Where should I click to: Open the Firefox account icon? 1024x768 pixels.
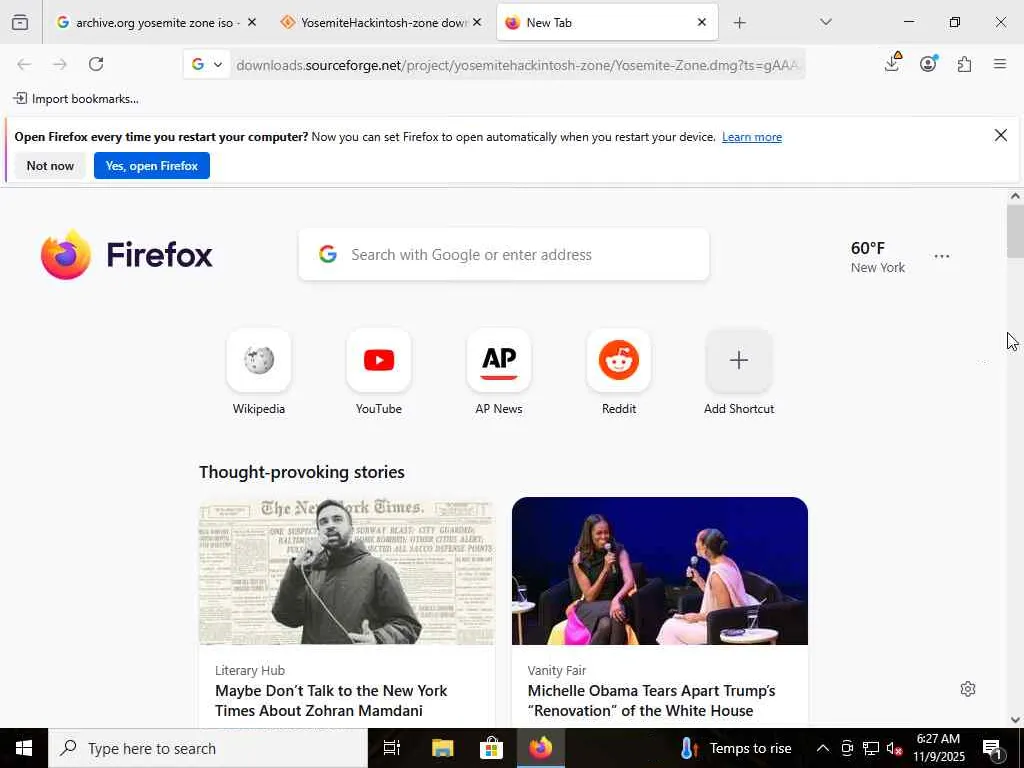point(928,63)
